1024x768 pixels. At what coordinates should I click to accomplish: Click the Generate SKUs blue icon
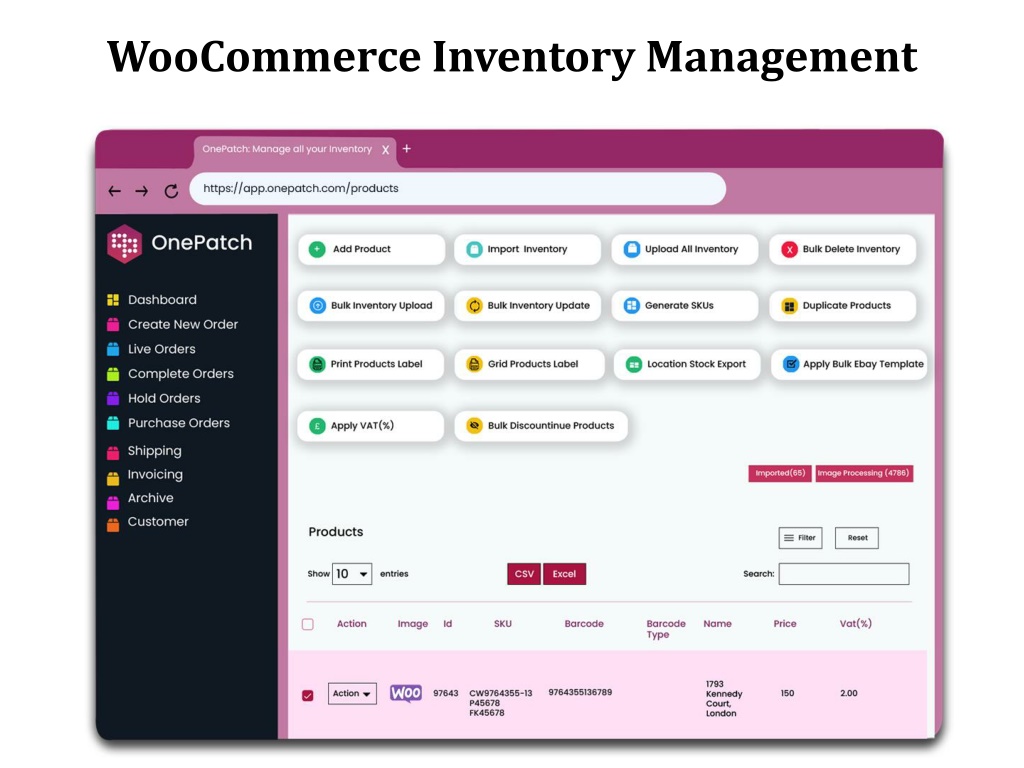[632, 305]
